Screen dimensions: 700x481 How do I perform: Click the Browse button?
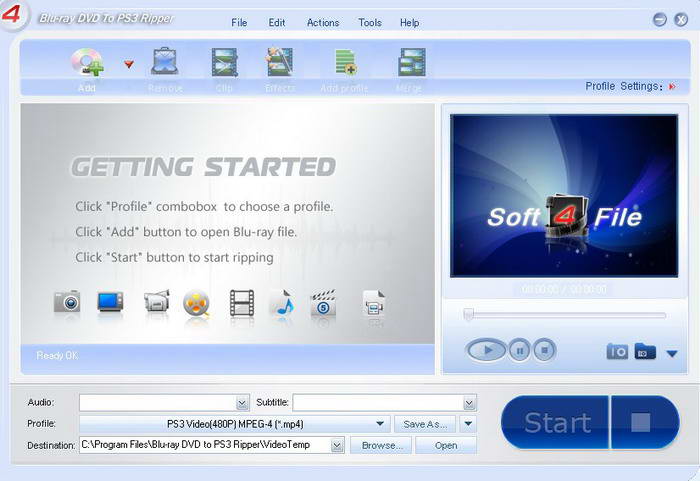tap(381, 445)
